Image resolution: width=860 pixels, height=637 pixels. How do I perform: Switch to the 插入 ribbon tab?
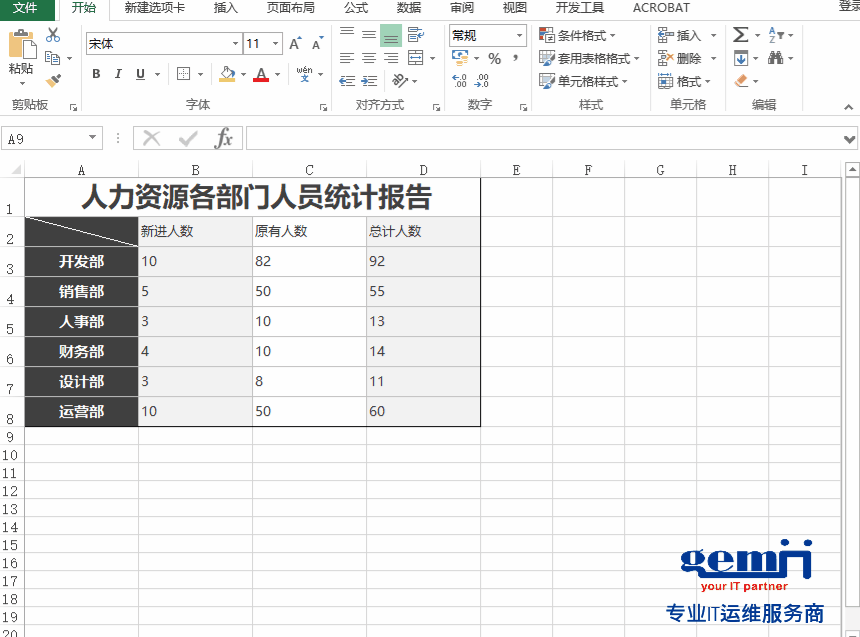tap(224, 9)
